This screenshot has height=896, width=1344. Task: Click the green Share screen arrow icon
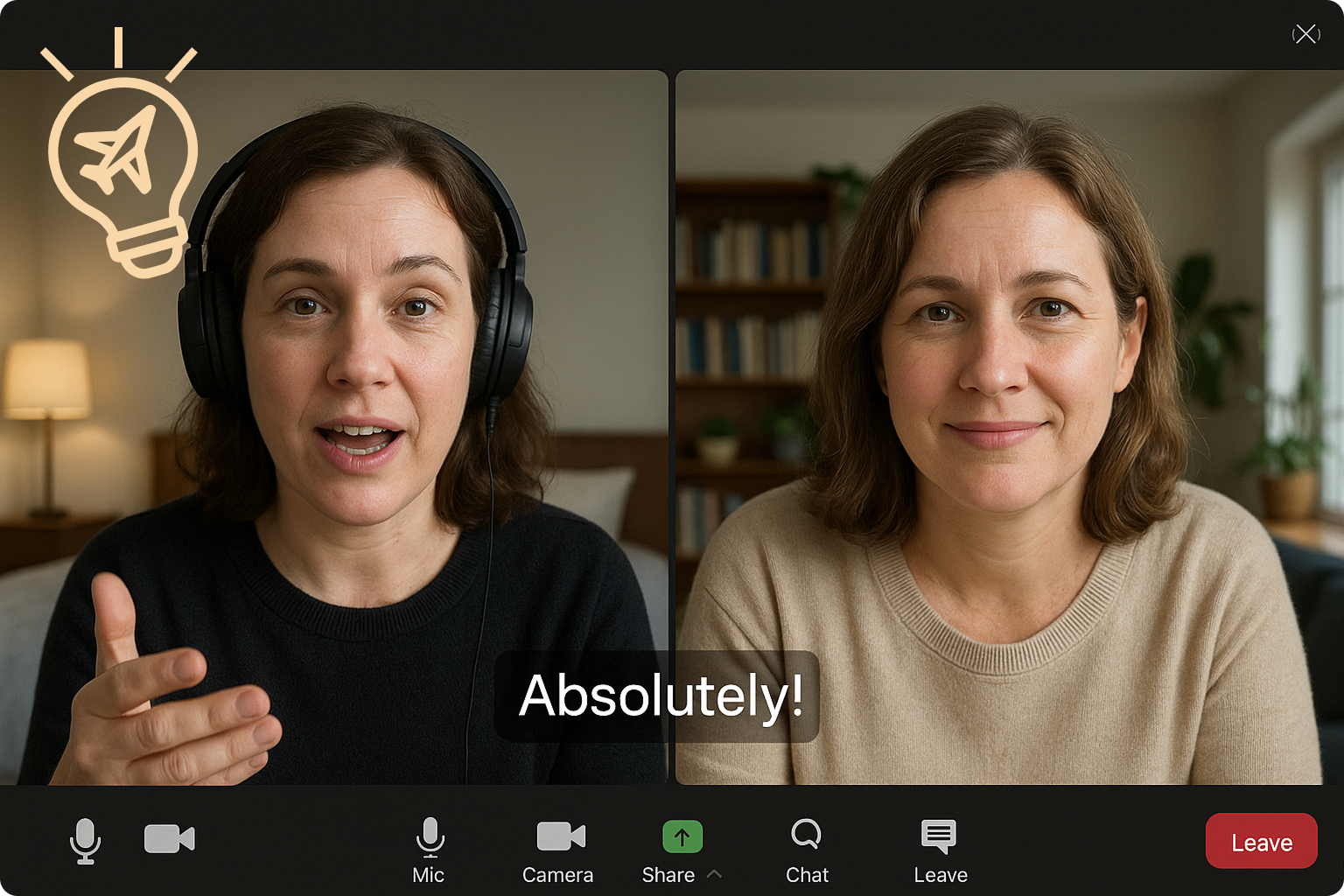pyautogui.click(x=682, y=836)
